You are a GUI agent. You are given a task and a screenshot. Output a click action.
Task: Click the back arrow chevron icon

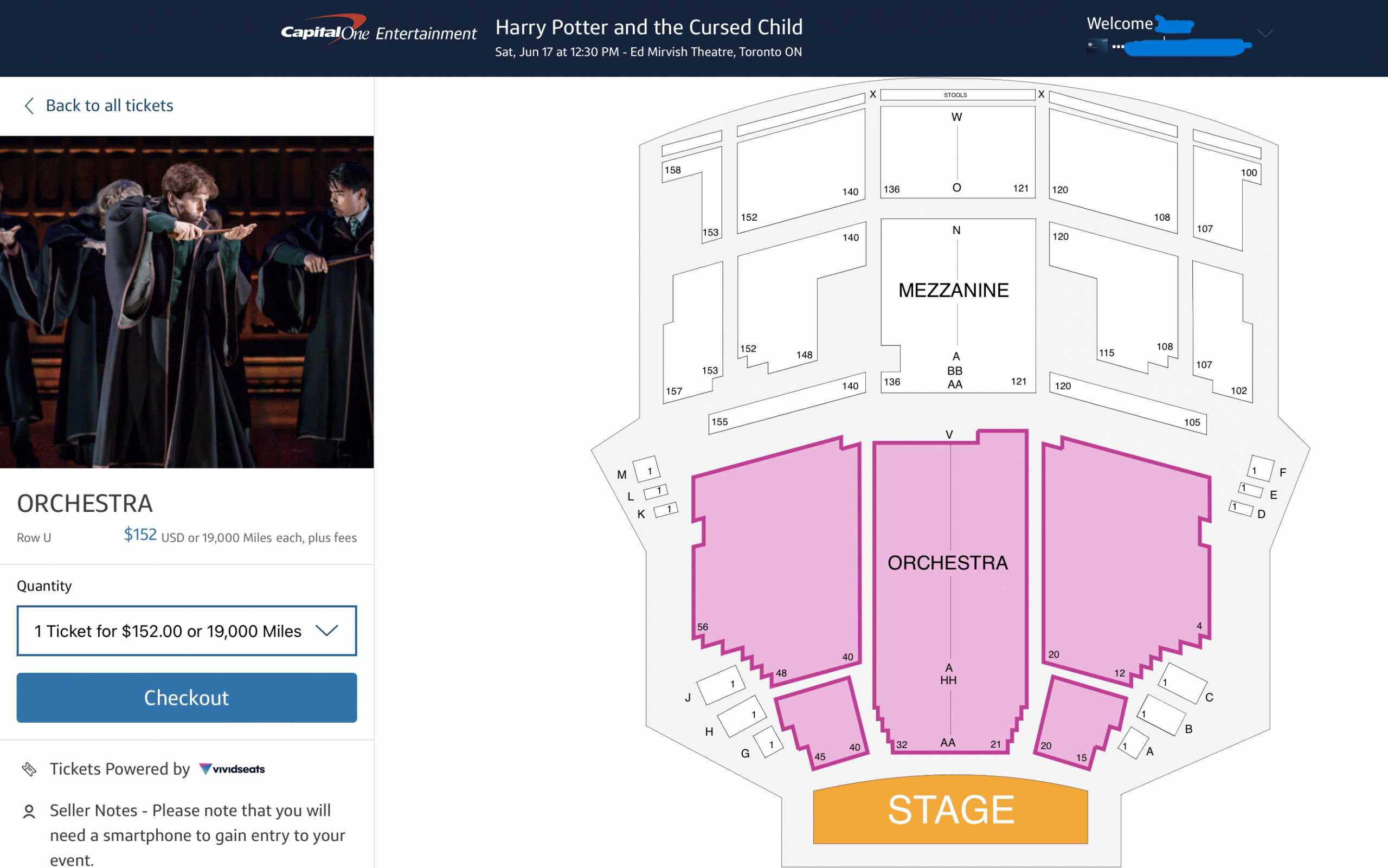tap(29, 106)
